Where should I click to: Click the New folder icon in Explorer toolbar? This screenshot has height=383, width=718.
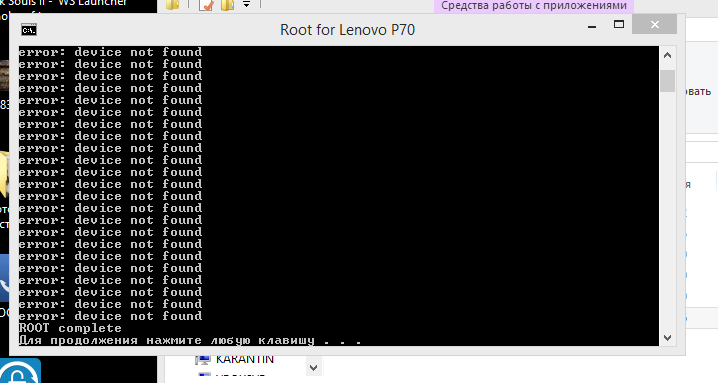228,5
